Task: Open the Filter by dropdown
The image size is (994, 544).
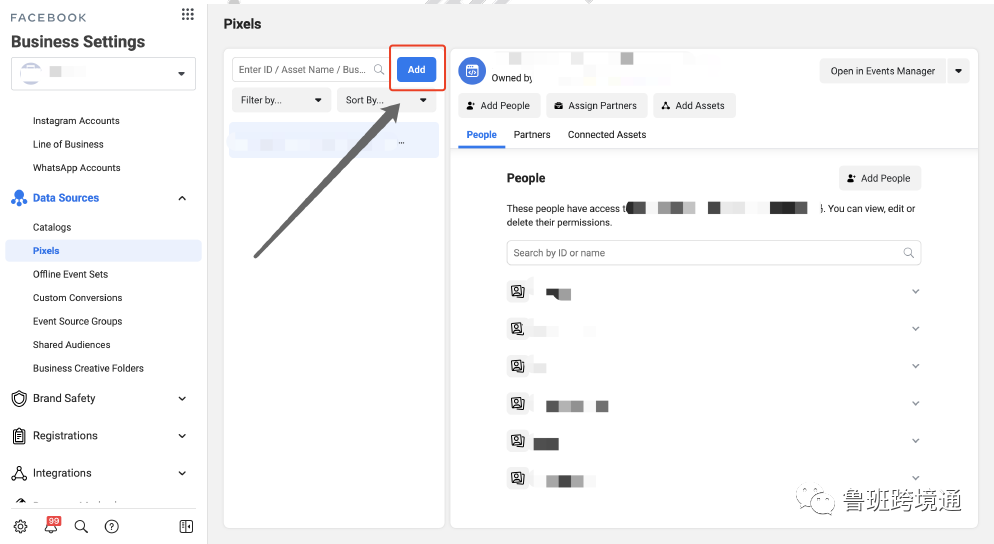Action: (281, 100)
